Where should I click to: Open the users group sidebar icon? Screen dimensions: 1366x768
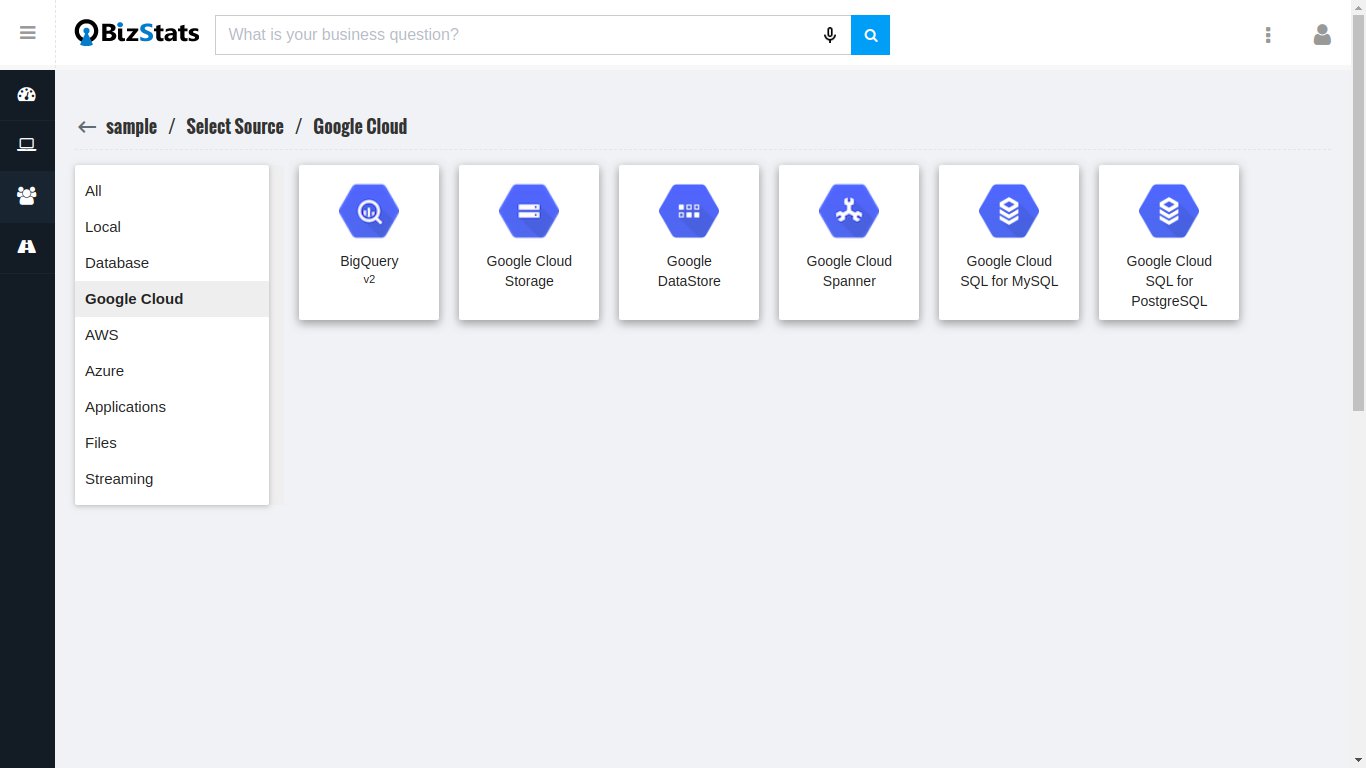coord(27,196)
